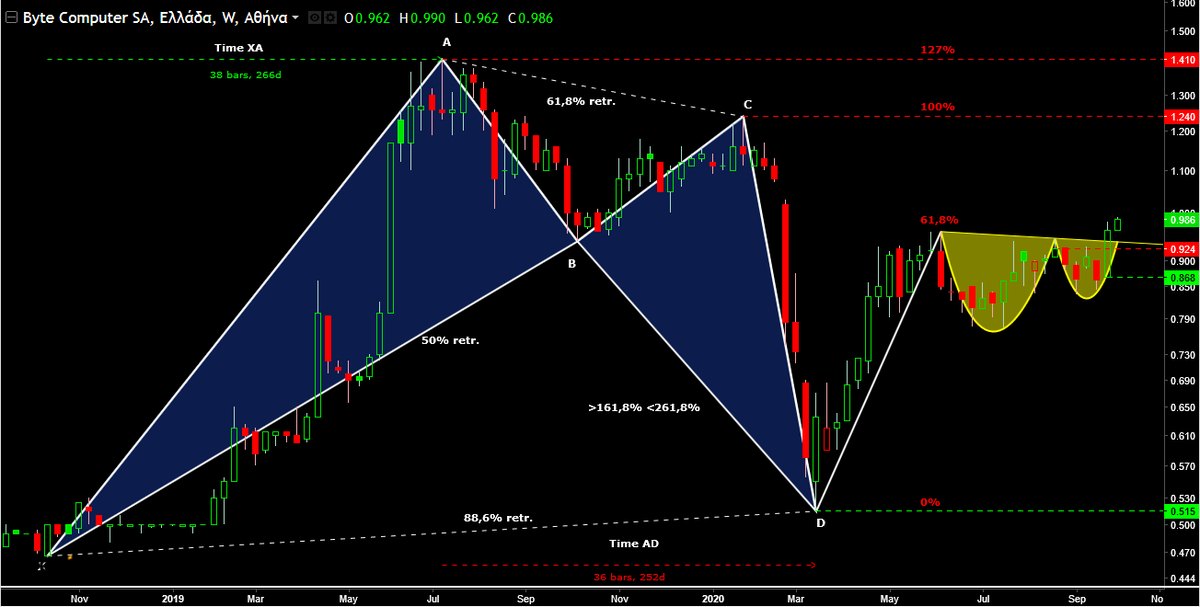Image resolution: width=1200 pixels, height=607 pixels.
Task: Click the red 100% Fibonacci level label
Action: click(x=938, y=107)
